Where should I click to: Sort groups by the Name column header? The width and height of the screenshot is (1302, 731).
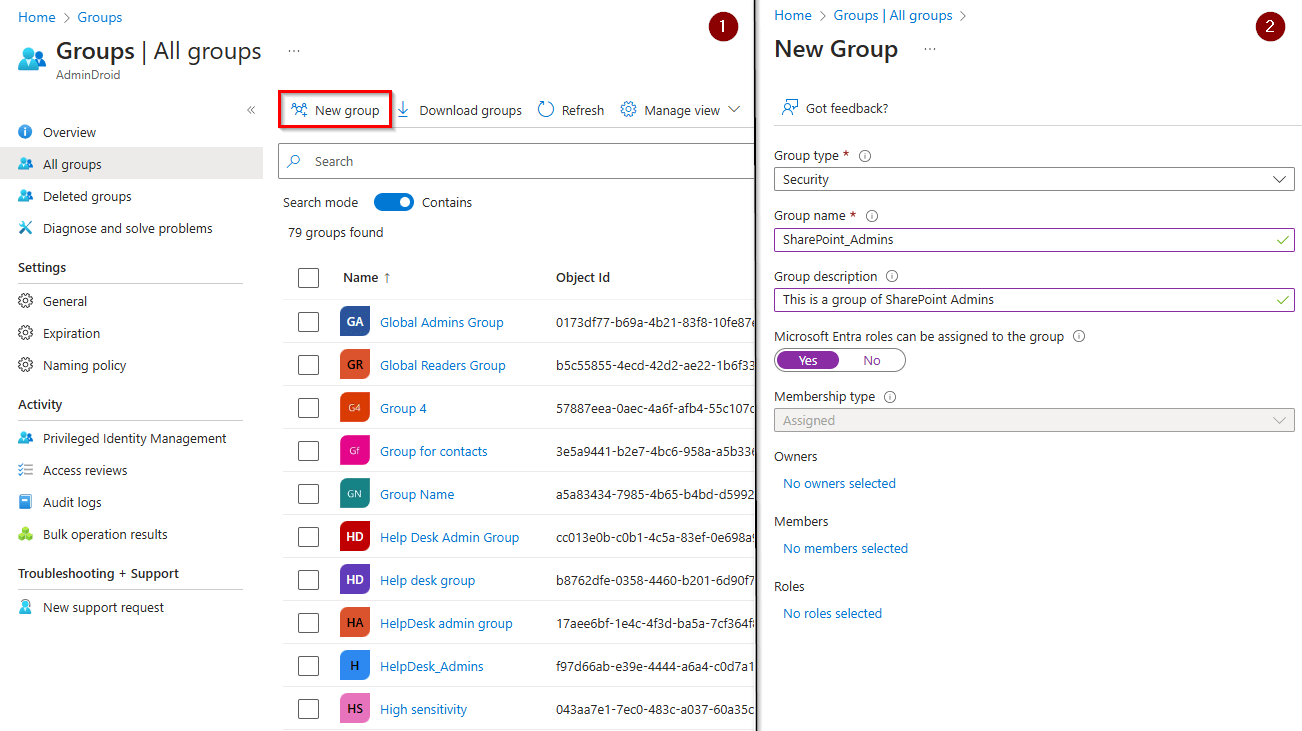point(364,277)
